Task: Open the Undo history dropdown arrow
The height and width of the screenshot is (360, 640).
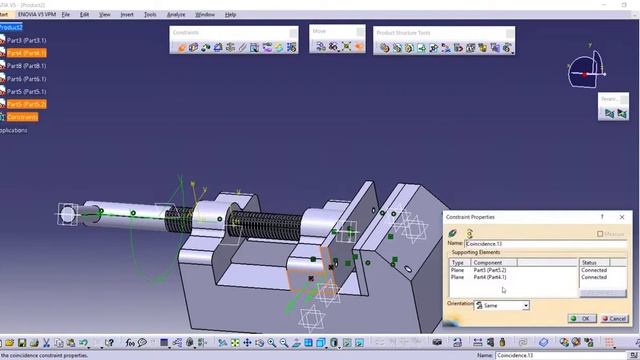Action: point(89,347)
